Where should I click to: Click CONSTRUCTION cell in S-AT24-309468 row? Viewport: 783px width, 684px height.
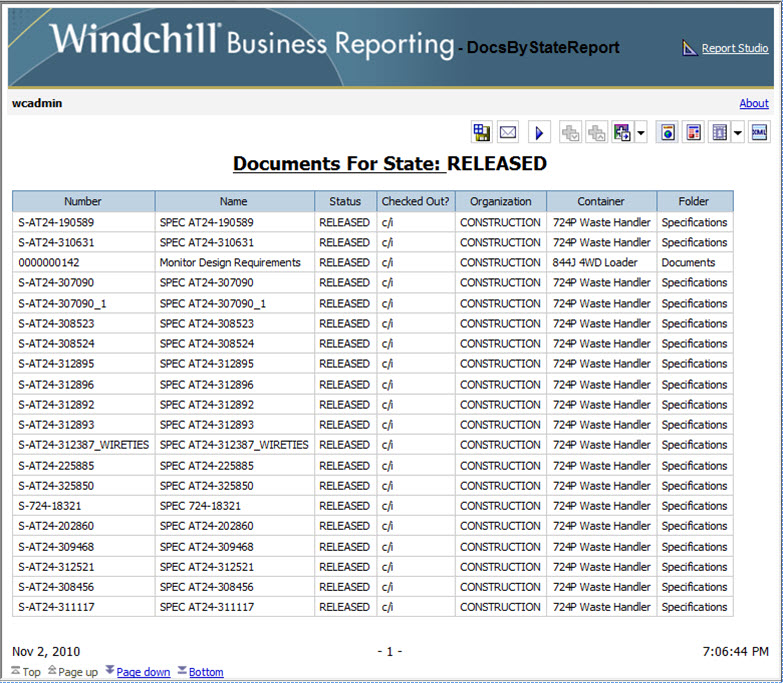click(x=500, y=547)
